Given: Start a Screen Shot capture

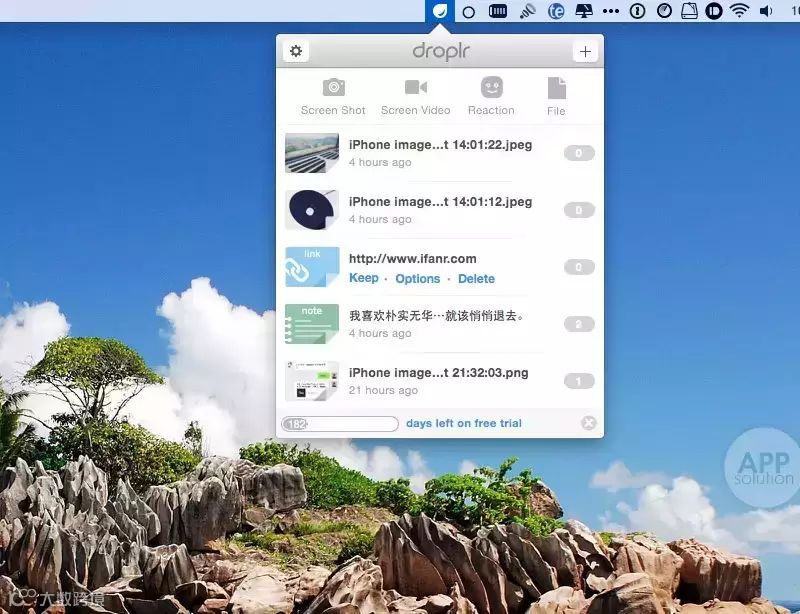Looking at the screenshot, I should pos(333,97).
